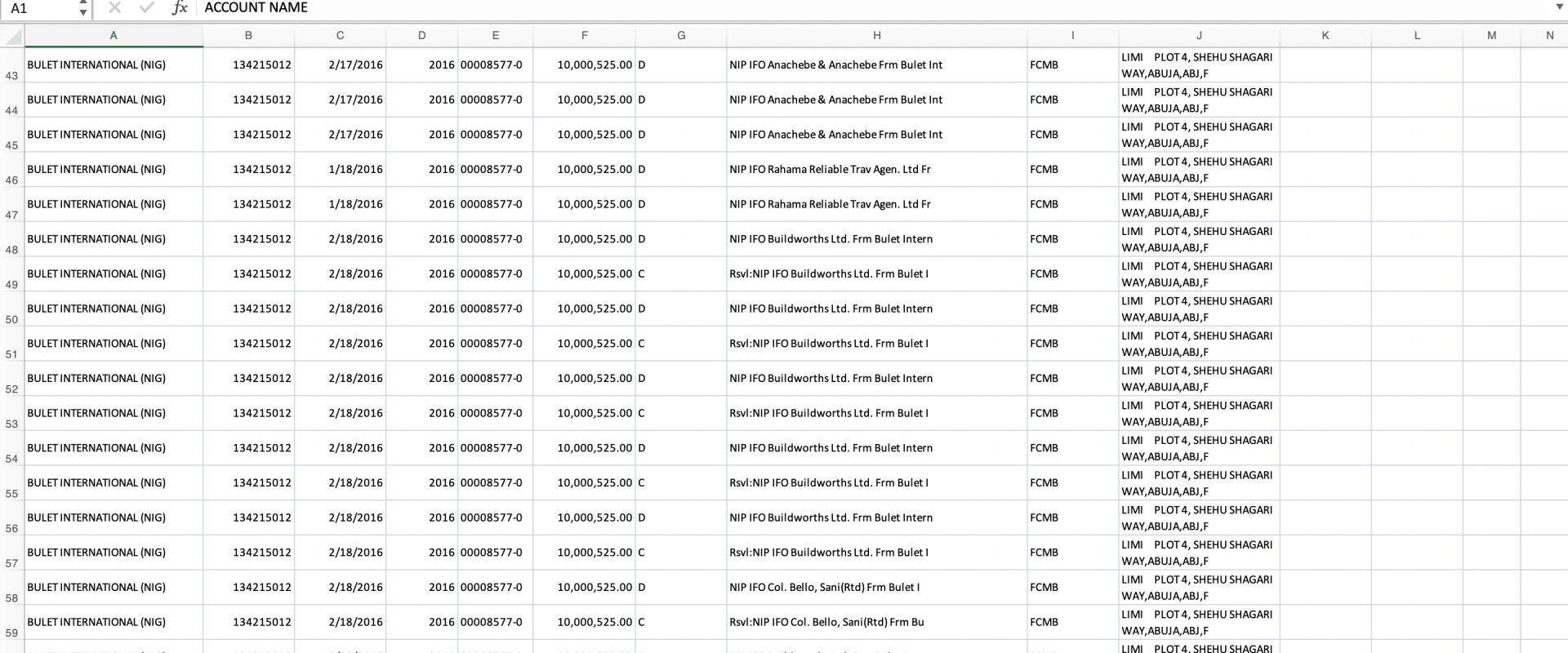The width and height of the screenshot is (1568, 653).
Task: Click NIP IFO Rahama narration in row 46
Action: coord(830,170)
